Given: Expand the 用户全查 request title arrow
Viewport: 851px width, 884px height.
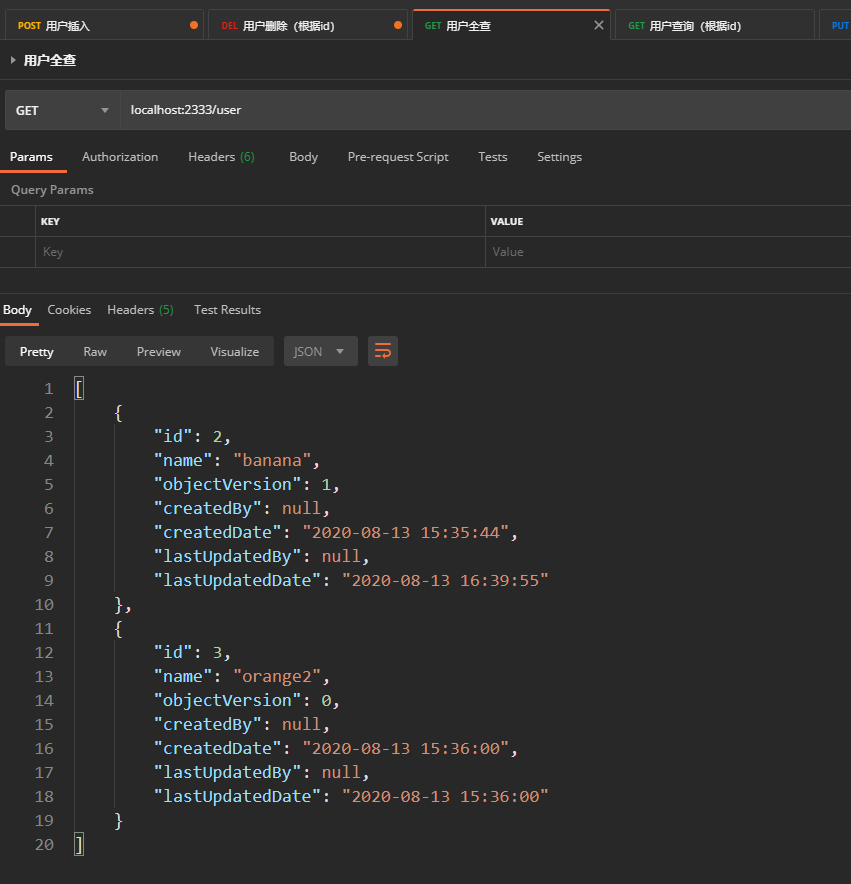Looking at the screenshot, I should (x=13, y=61).
